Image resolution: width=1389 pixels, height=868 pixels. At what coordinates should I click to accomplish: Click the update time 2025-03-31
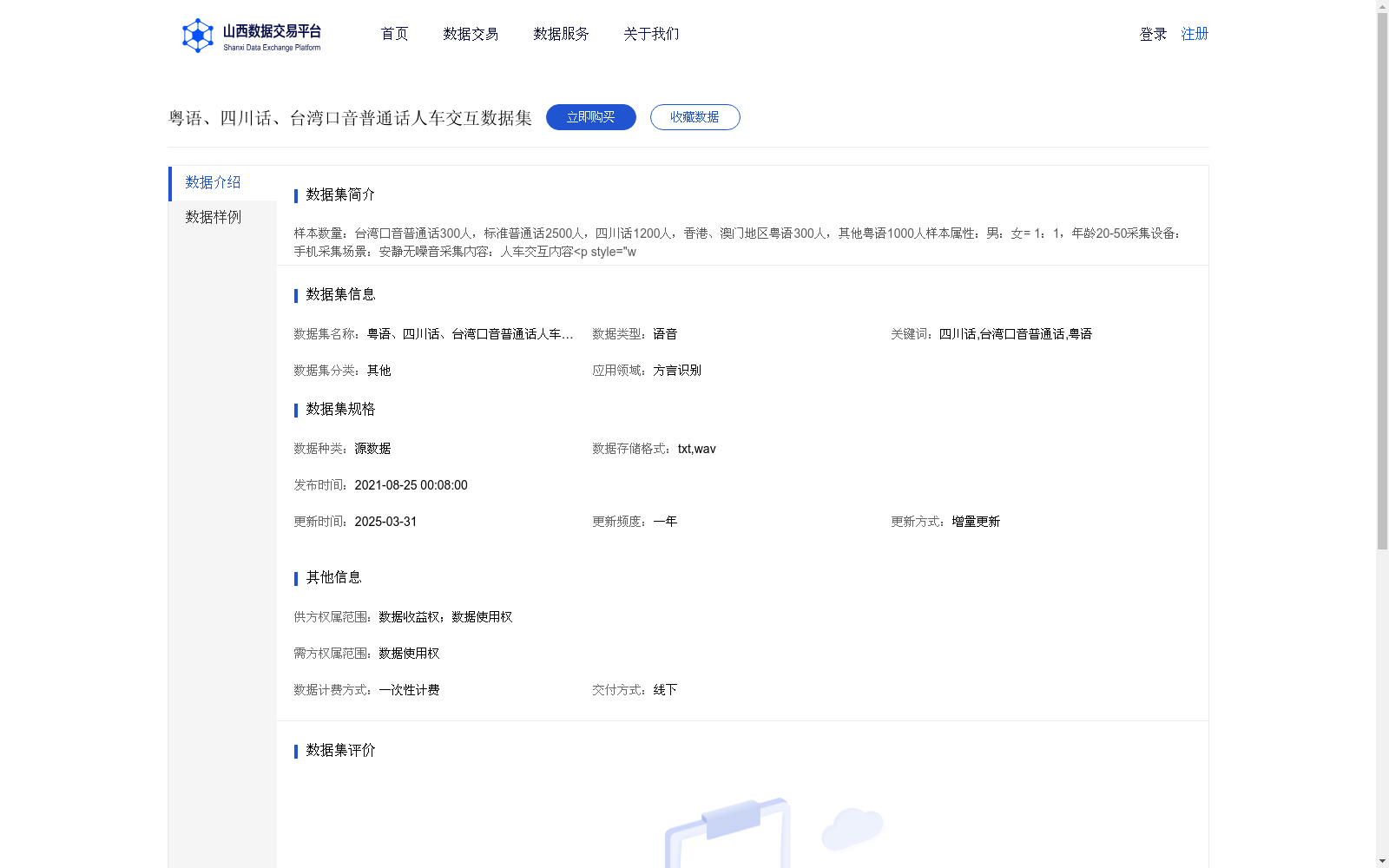(385, 522)
